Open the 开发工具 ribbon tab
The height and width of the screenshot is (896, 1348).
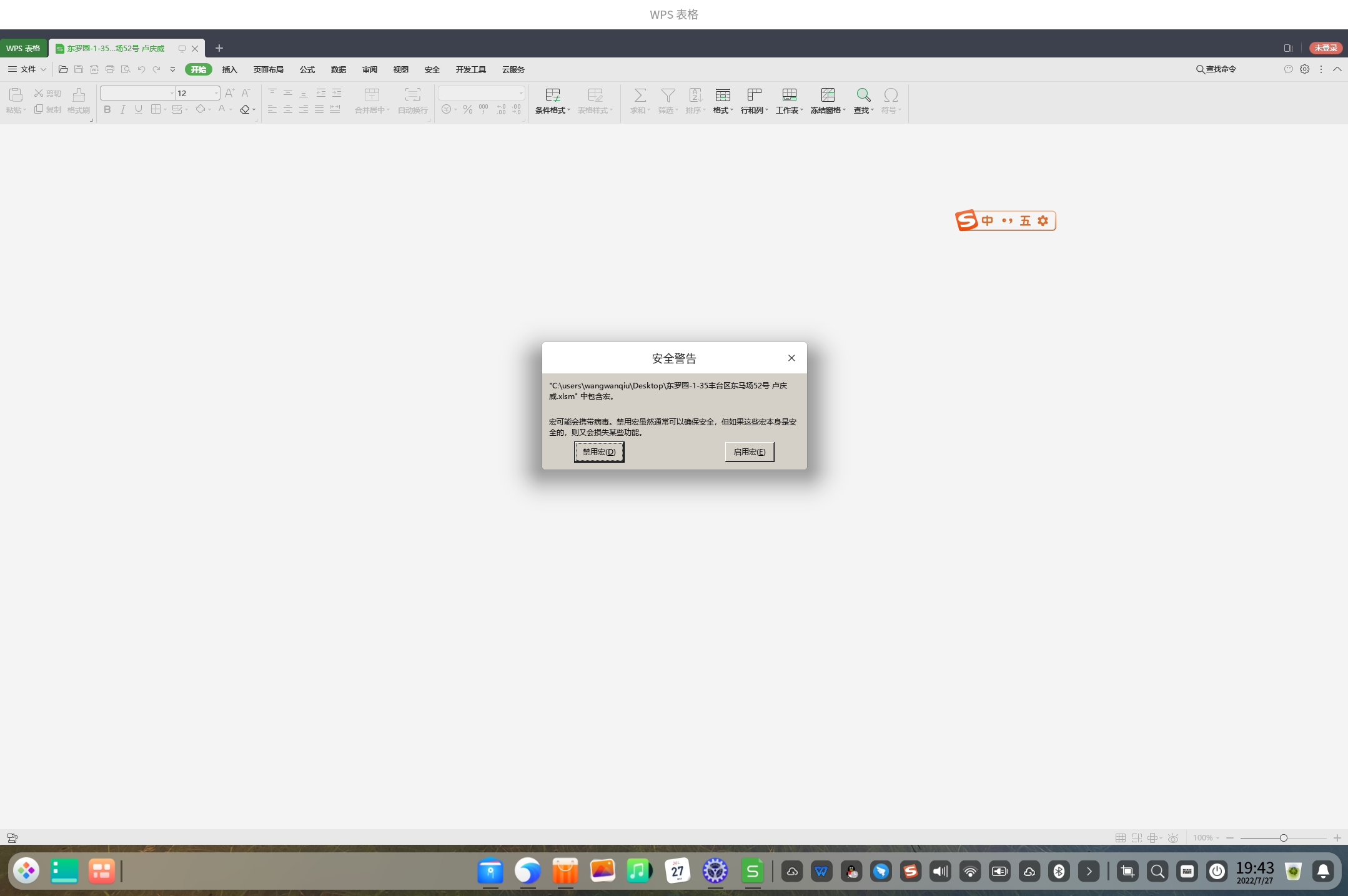coord(470,69)
